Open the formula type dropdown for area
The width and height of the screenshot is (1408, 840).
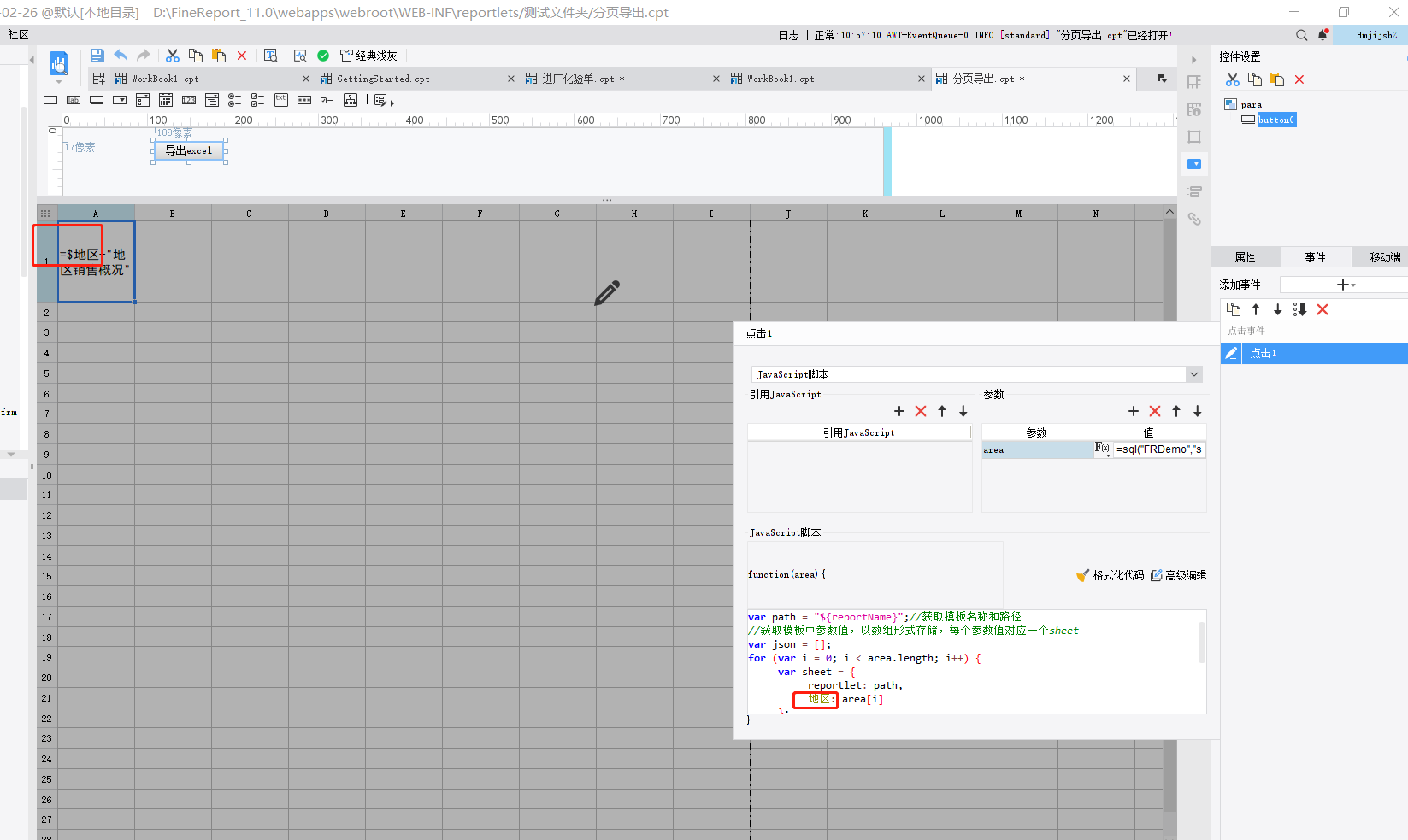coord(1103,449)
